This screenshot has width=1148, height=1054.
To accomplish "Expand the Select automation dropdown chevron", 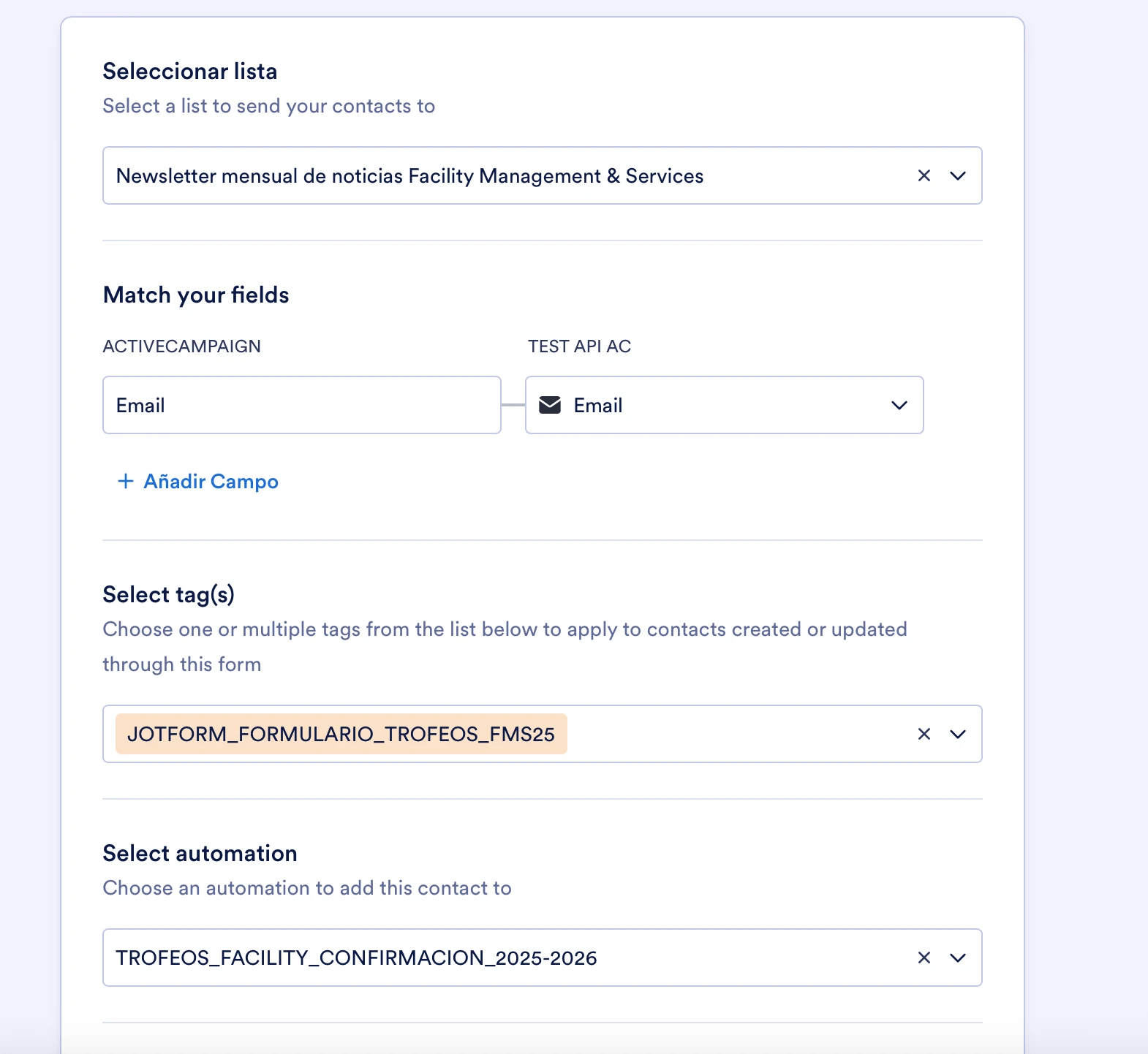I will tap(957, 958).
